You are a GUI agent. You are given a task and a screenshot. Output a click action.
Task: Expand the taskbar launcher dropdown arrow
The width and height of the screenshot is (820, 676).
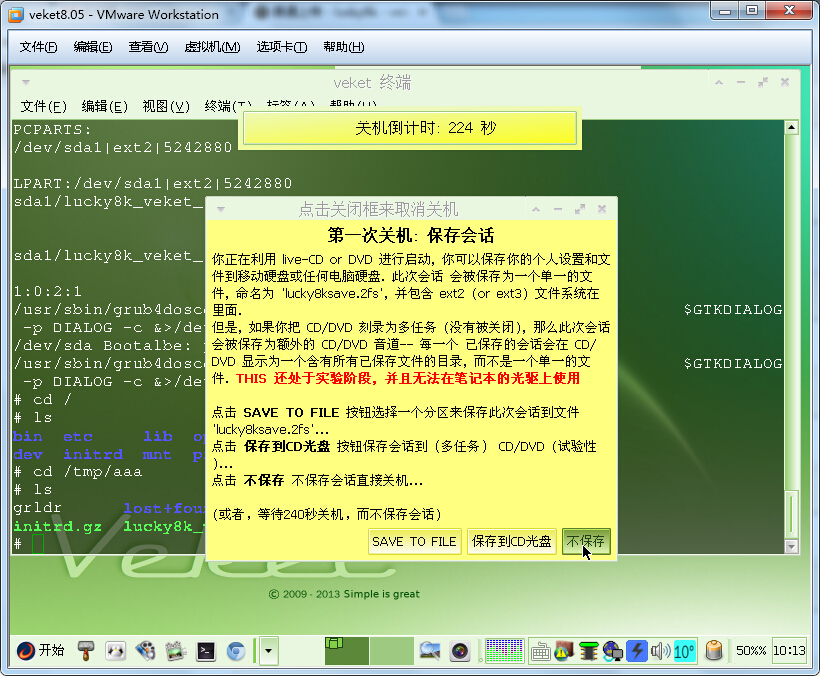pyautogui.click(x=269, y=651)
